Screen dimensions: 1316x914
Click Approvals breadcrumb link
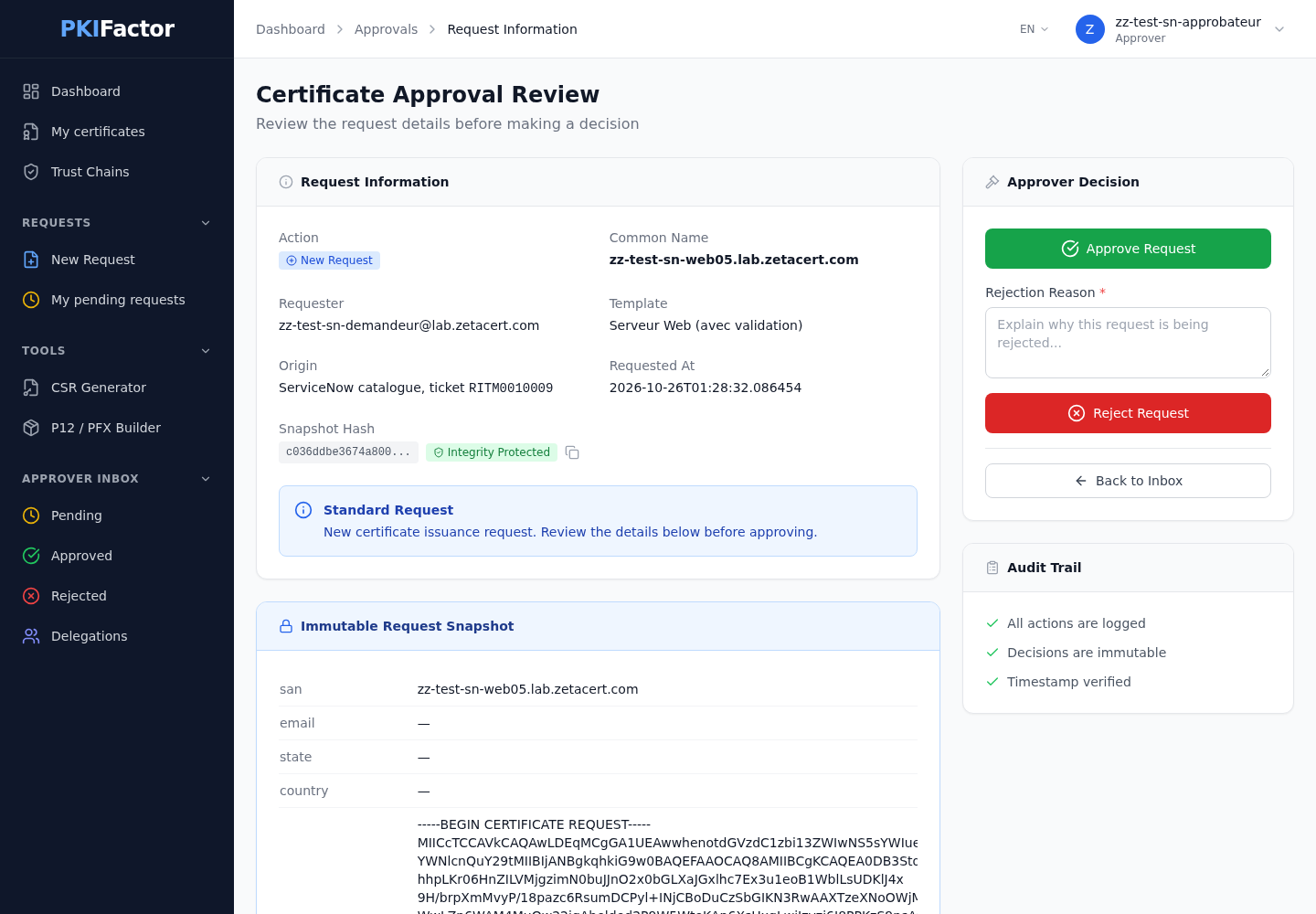pos(386,29)
